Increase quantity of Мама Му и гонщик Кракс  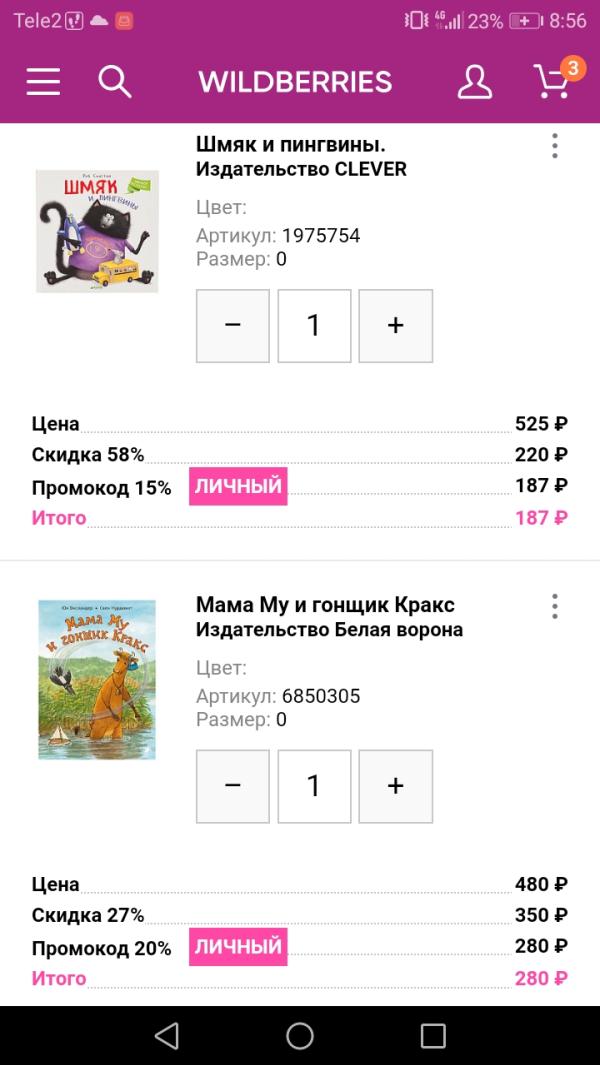pyautogui.click(x=395, y=786)
